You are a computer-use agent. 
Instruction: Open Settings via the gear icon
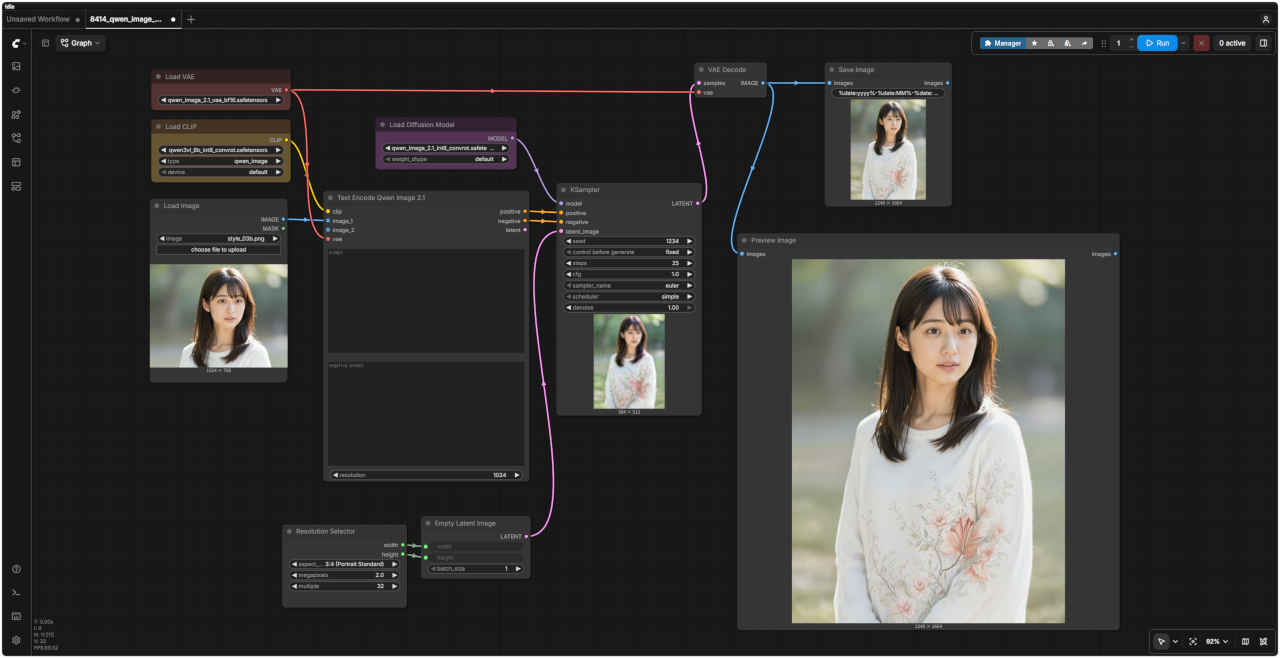point(16,640)
